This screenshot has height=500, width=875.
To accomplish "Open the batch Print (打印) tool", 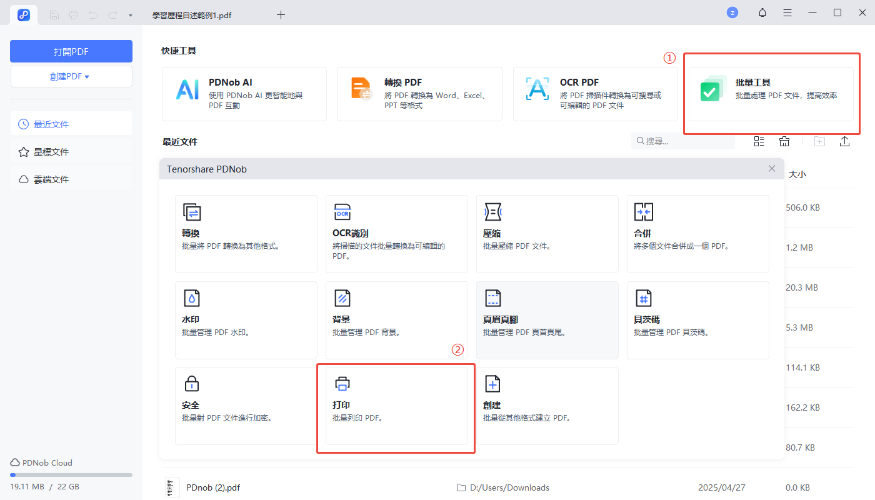I will (x=395, y=406).
